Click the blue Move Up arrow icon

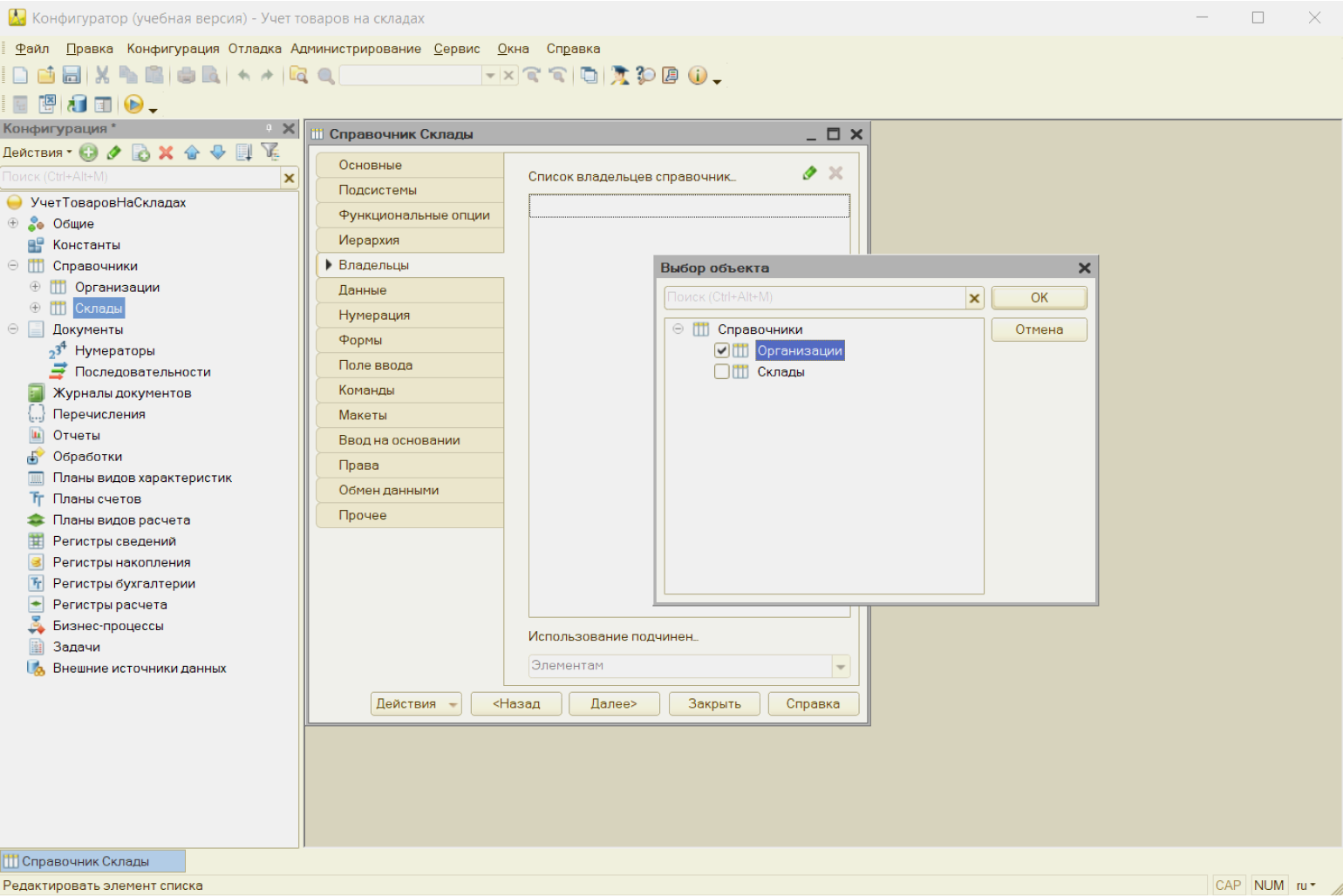click(x=192, y=153)
